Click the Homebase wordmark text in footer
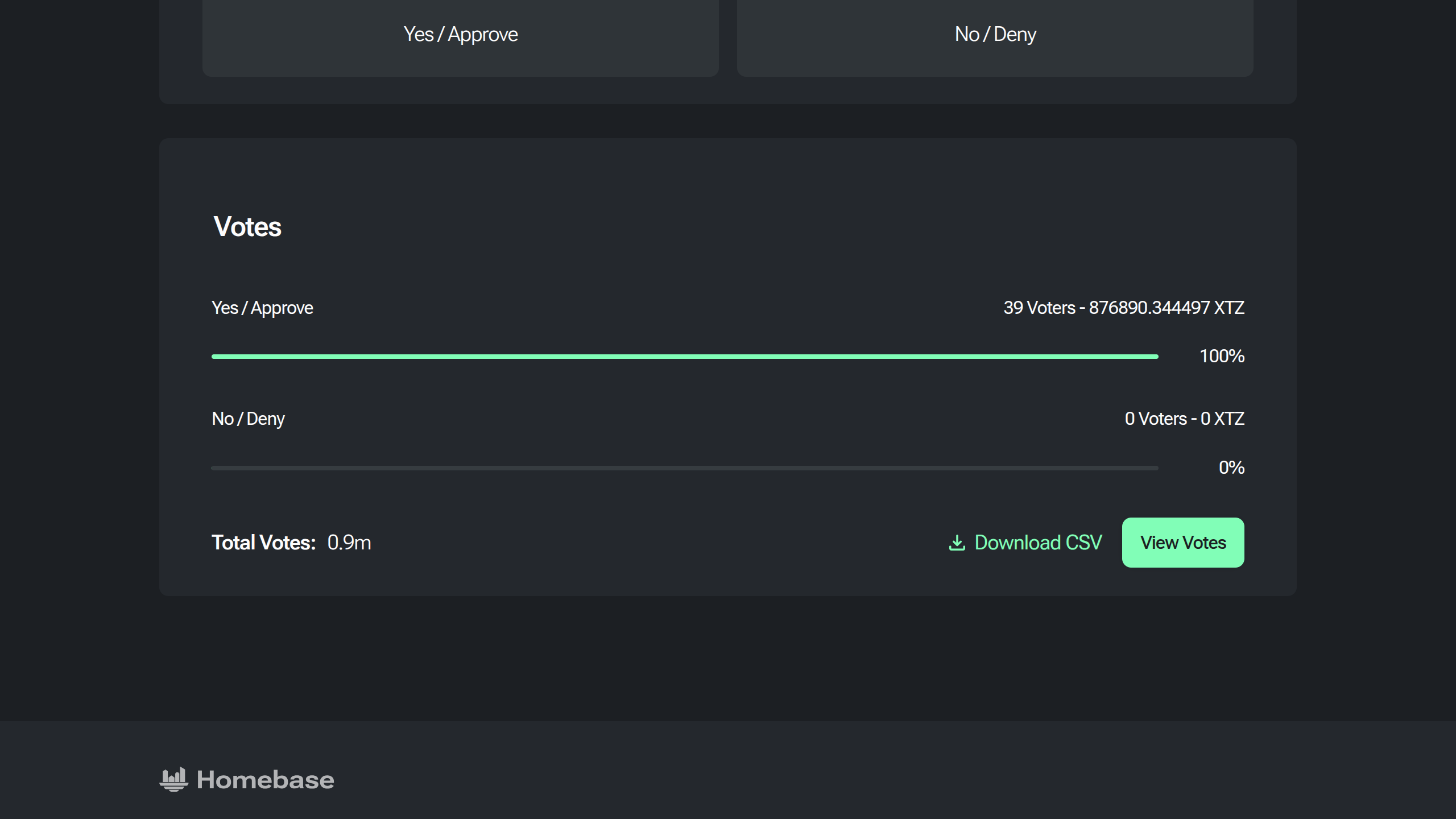The image size is (1456, 819). click(265, 780)
